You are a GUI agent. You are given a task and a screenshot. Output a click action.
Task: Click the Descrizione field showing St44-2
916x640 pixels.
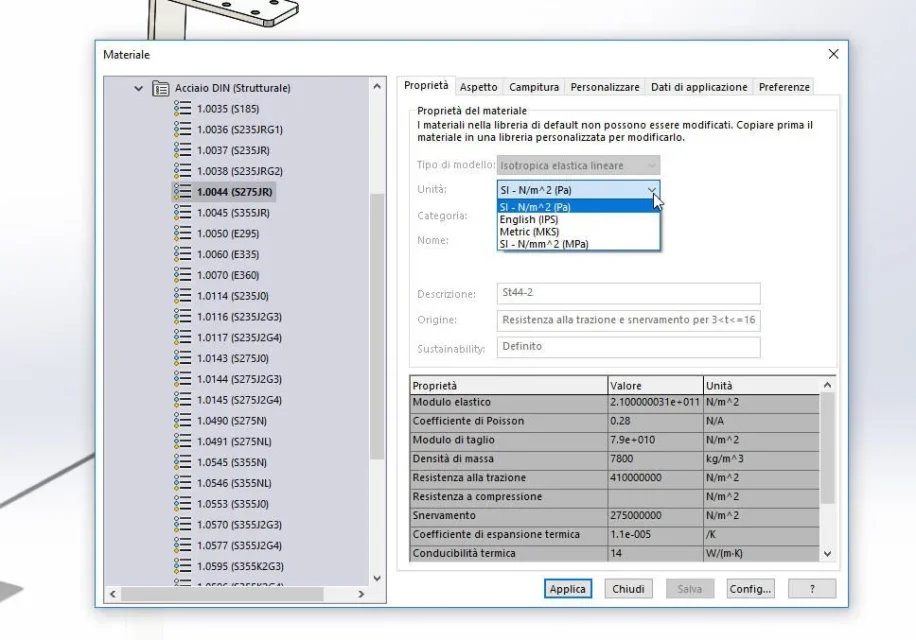[629, 293]
